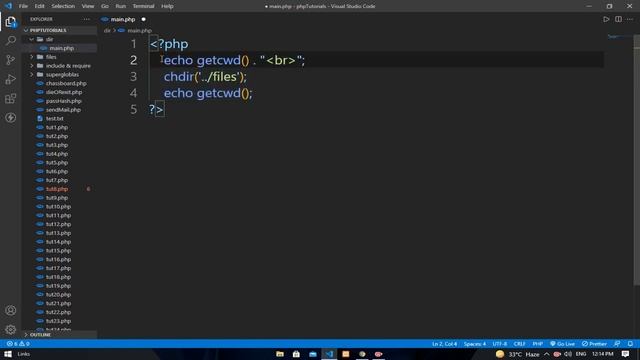
Task: Open the Explorer view in activity bar
Action: (11, 22)
